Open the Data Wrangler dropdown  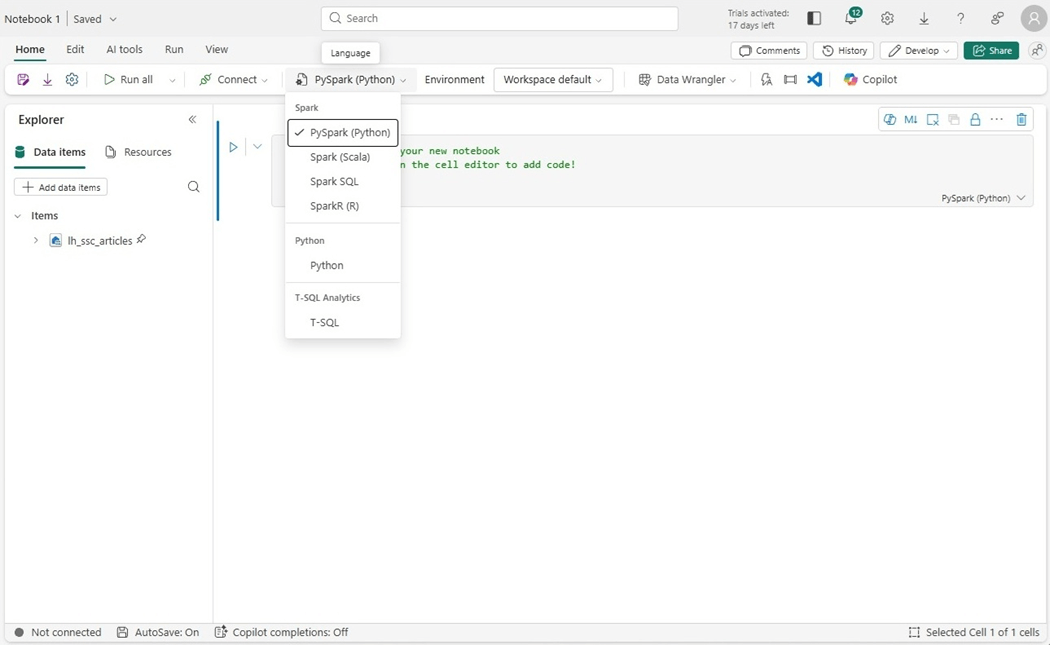point(687,80)
